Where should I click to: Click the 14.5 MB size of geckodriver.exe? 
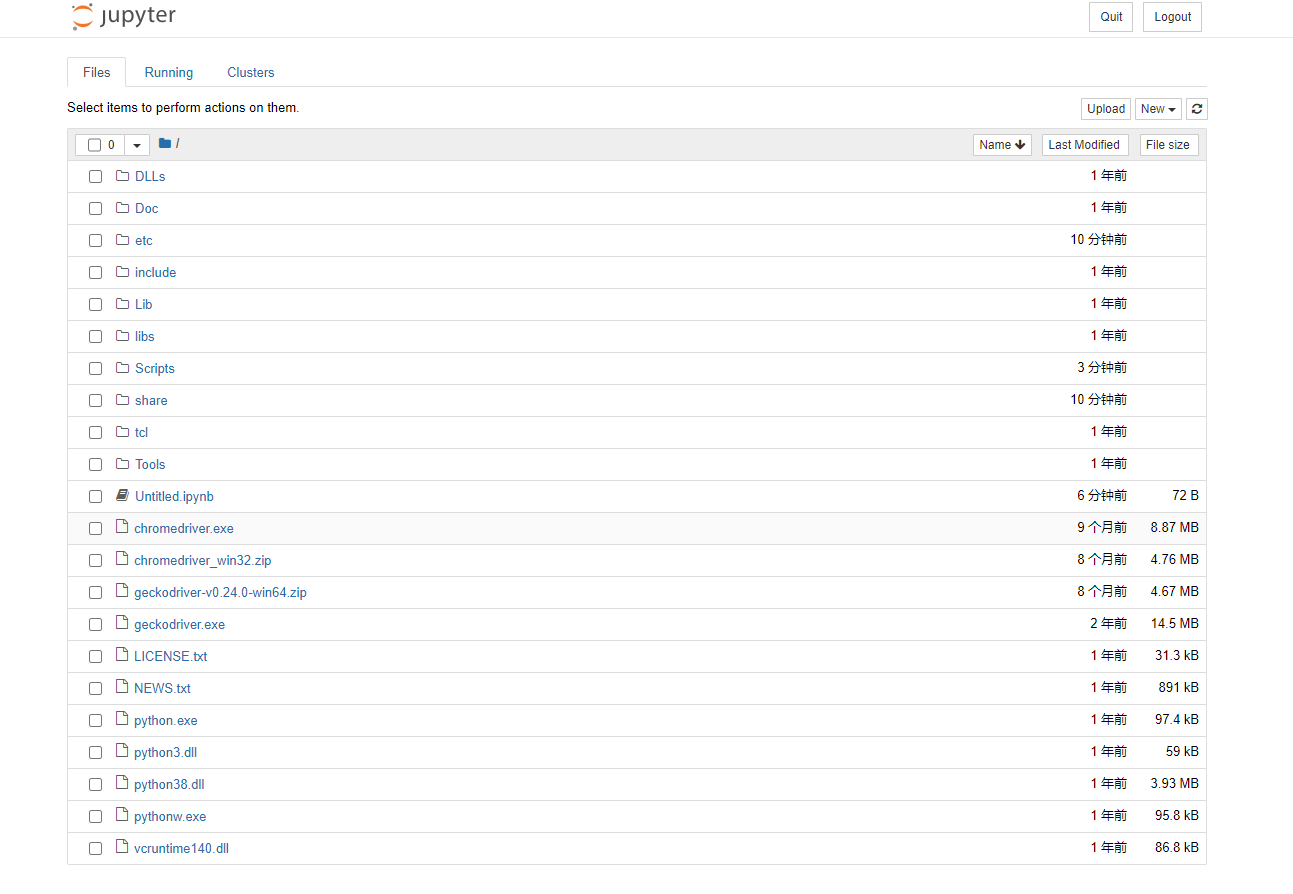[1174, 624]
